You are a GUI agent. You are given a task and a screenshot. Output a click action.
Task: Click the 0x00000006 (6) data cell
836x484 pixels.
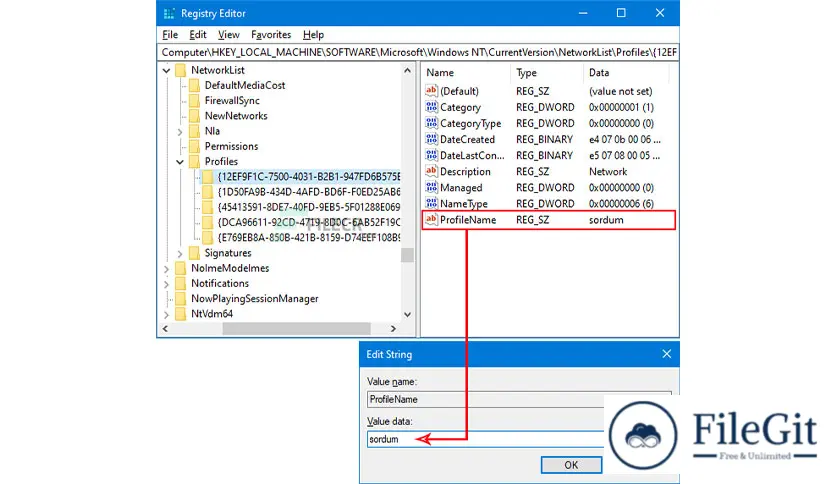(621, 204)
